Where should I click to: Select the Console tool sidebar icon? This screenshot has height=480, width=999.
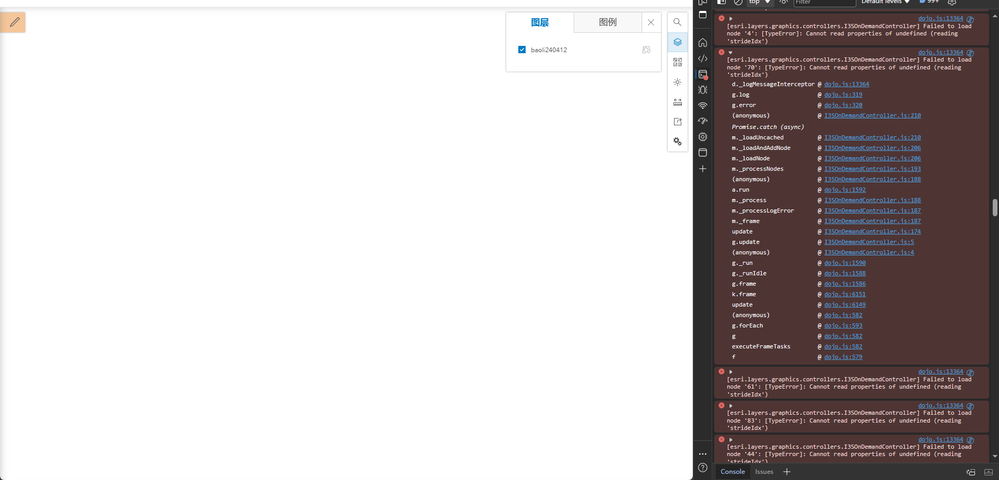pyautogui.click(x=702, y=75)
